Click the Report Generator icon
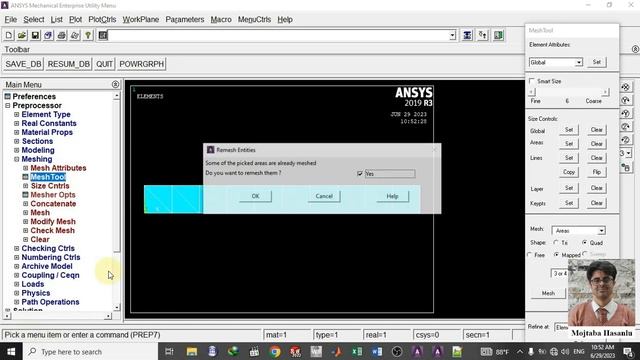The height and width of the screenshot is (360, 640). (75, 36)
